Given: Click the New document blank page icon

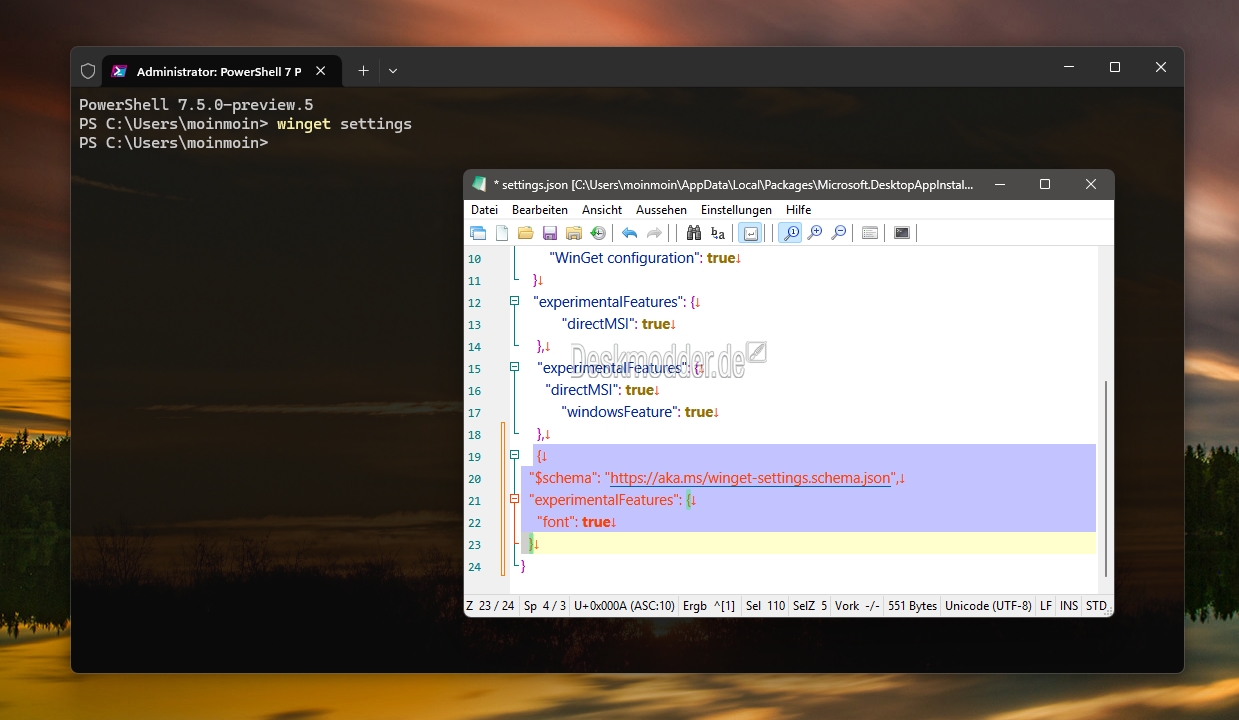Looking at the screenshot, I should 502,233.
